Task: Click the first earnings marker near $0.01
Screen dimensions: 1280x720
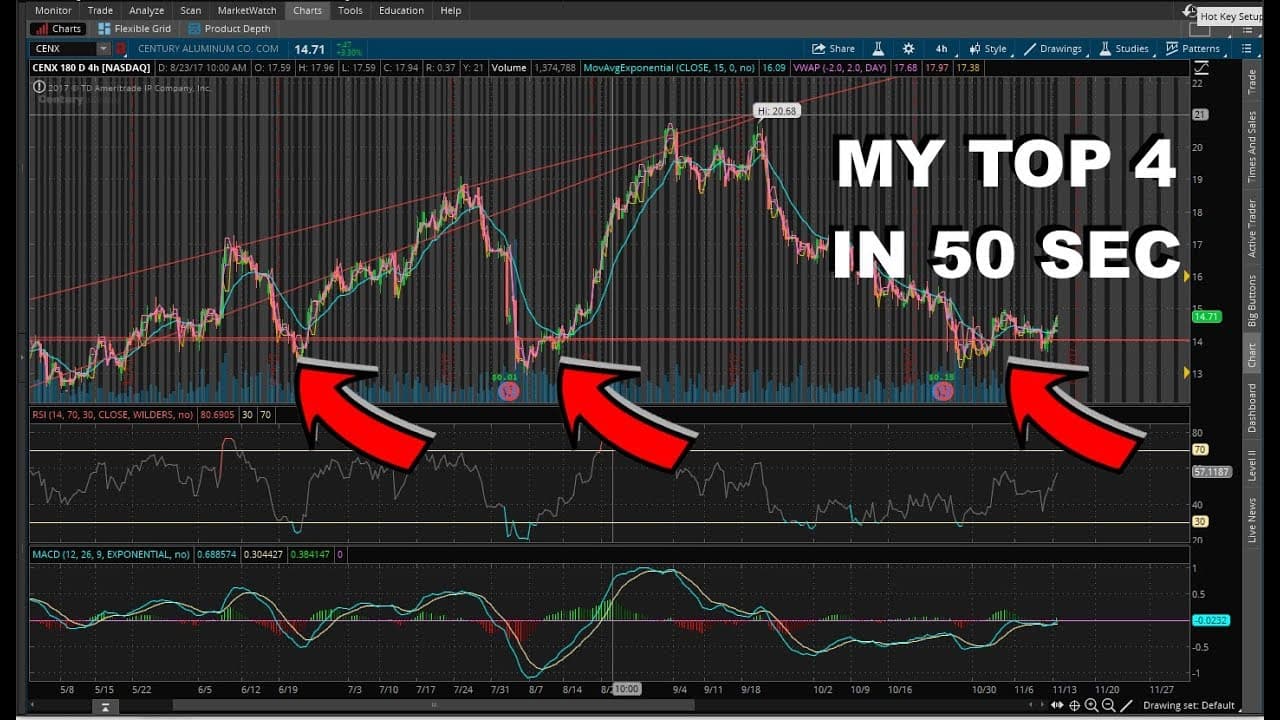Action: [x=509, y=391]
